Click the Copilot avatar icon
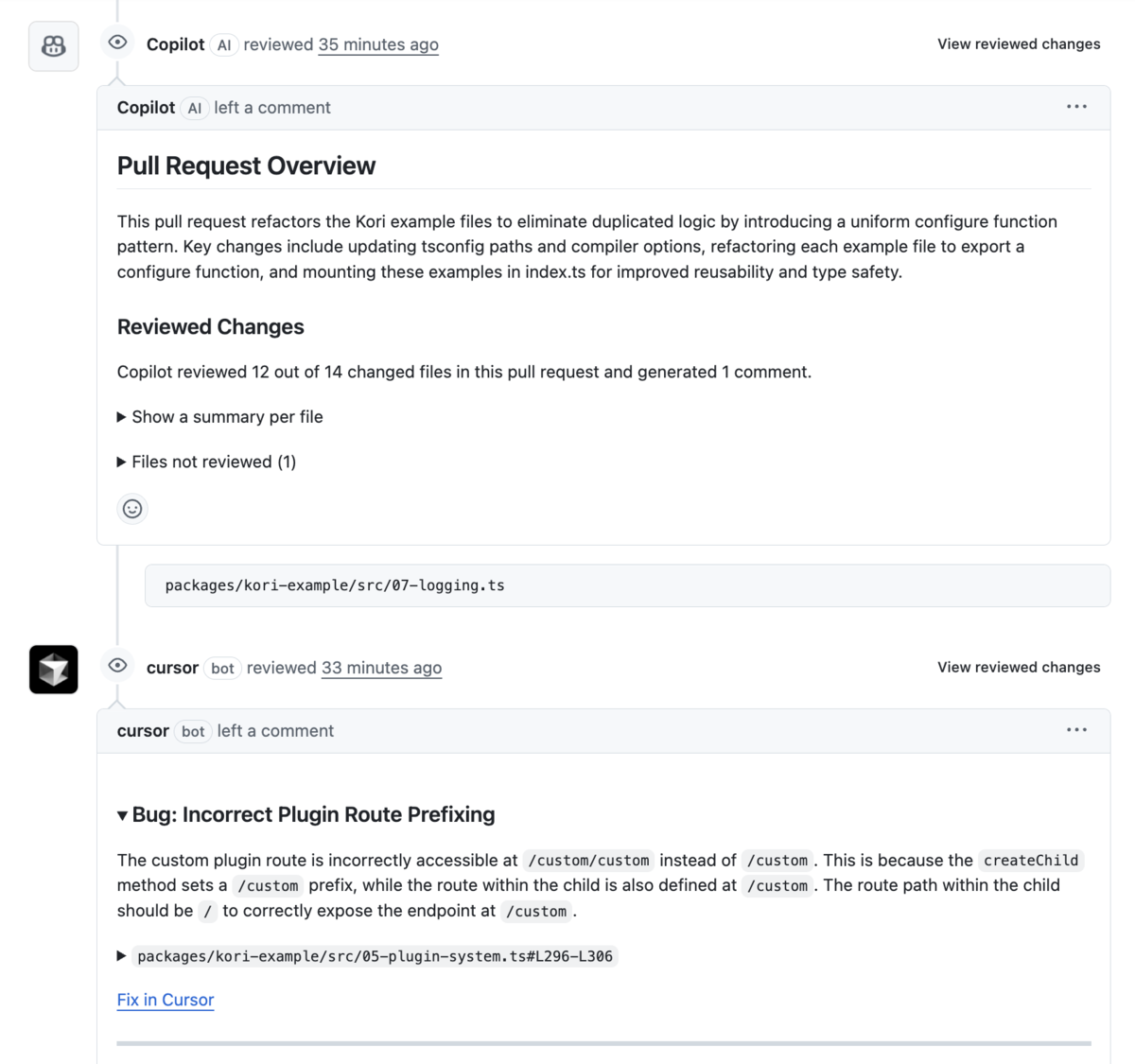 click(54, 45)
